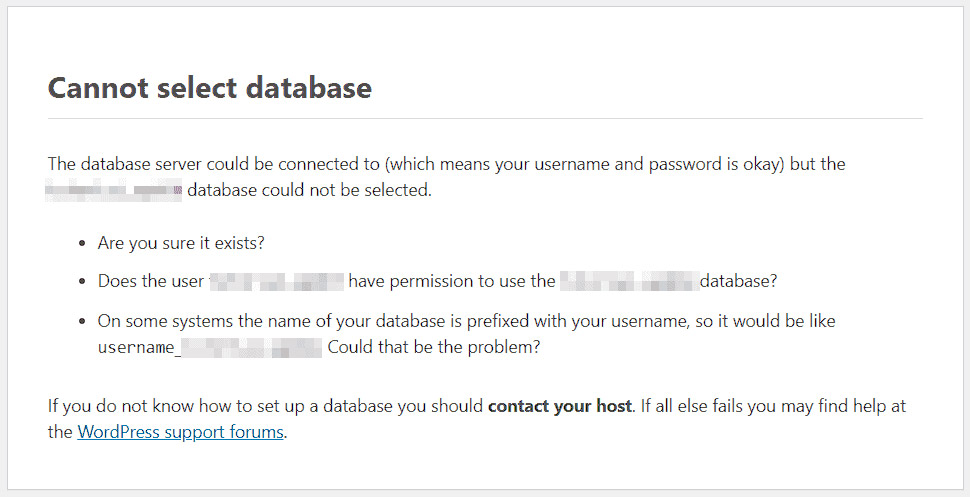Open the WordPress support forums link
The height and width of the screenshot is (497, 970).
pyautogui.click(x=180, y=431)
